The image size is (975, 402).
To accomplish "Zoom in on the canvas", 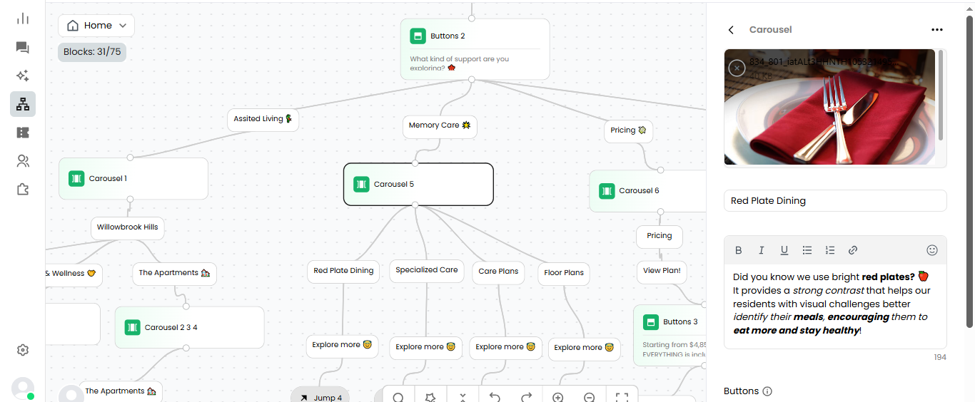I will click(x=558, y=397).
